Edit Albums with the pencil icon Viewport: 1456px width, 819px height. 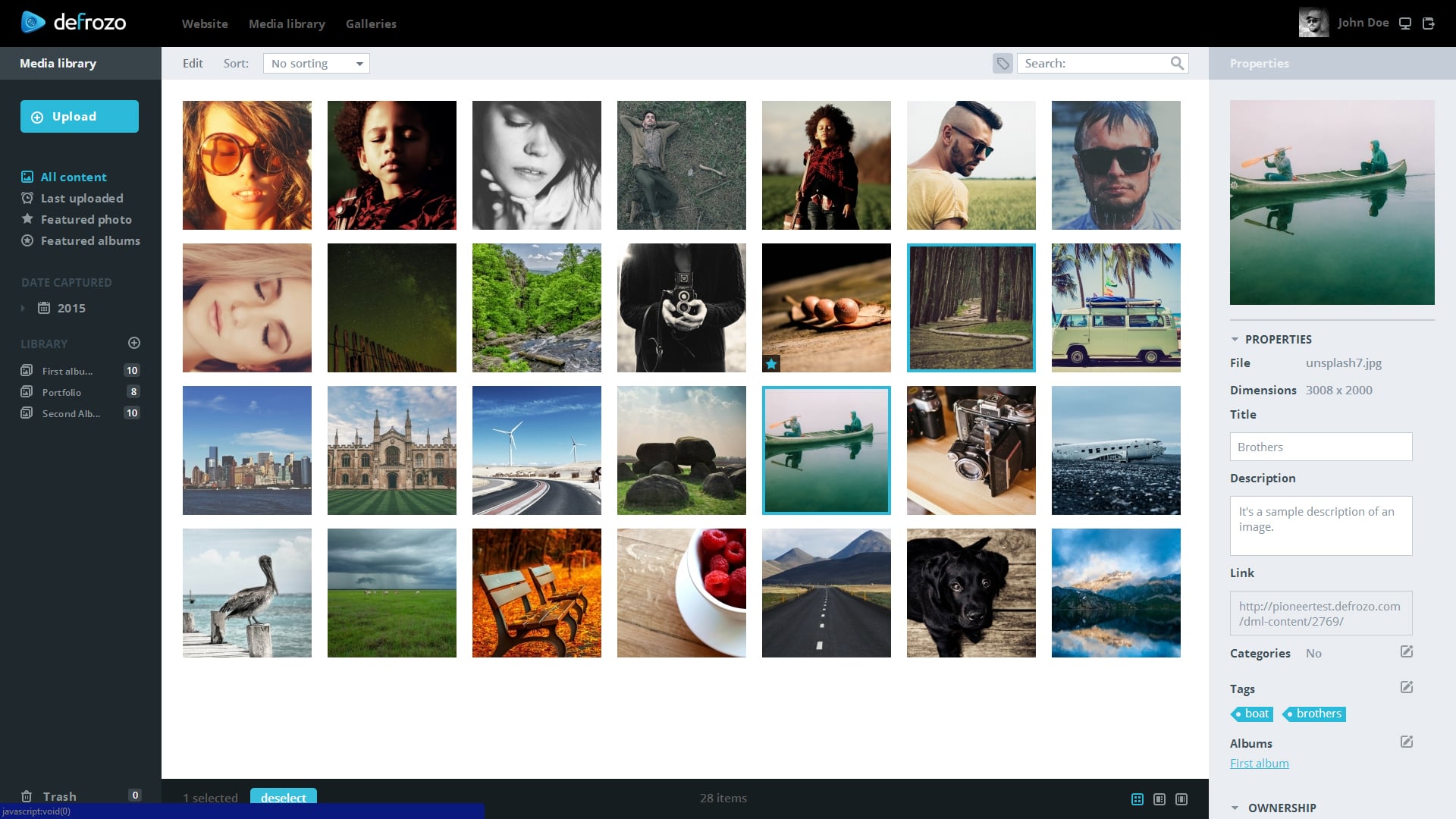pos(1407,742)
